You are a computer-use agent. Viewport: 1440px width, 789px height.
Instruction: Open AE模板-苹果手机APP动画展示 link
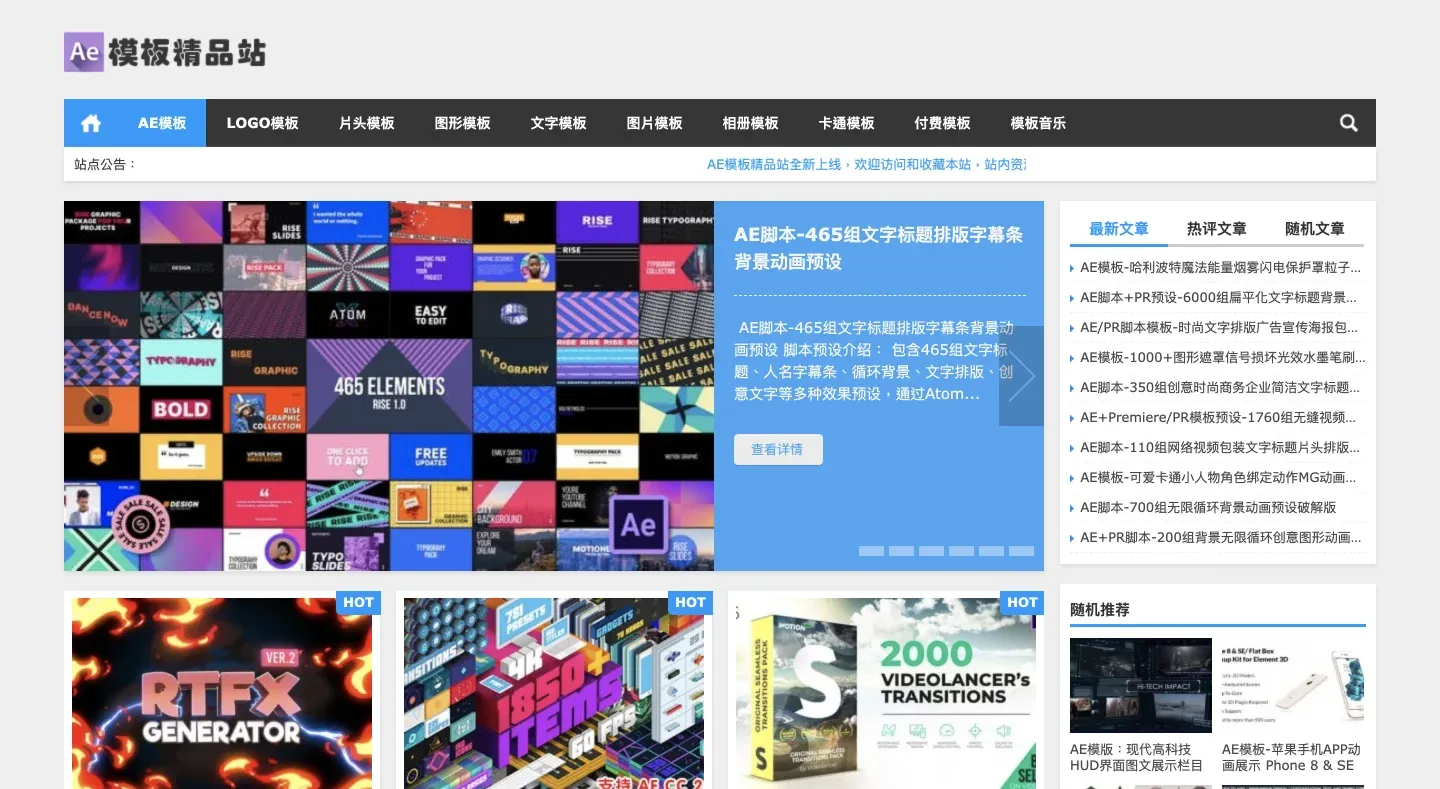1291,757
